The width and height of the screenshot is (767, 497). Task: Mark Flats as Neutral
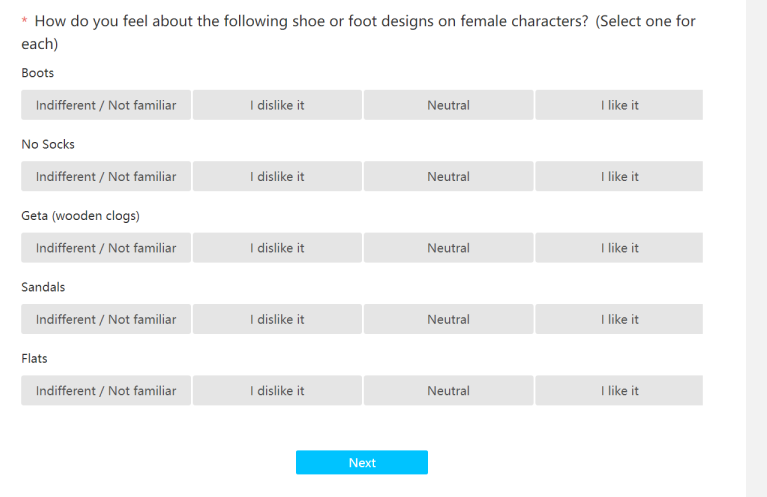tap(449, 390)
